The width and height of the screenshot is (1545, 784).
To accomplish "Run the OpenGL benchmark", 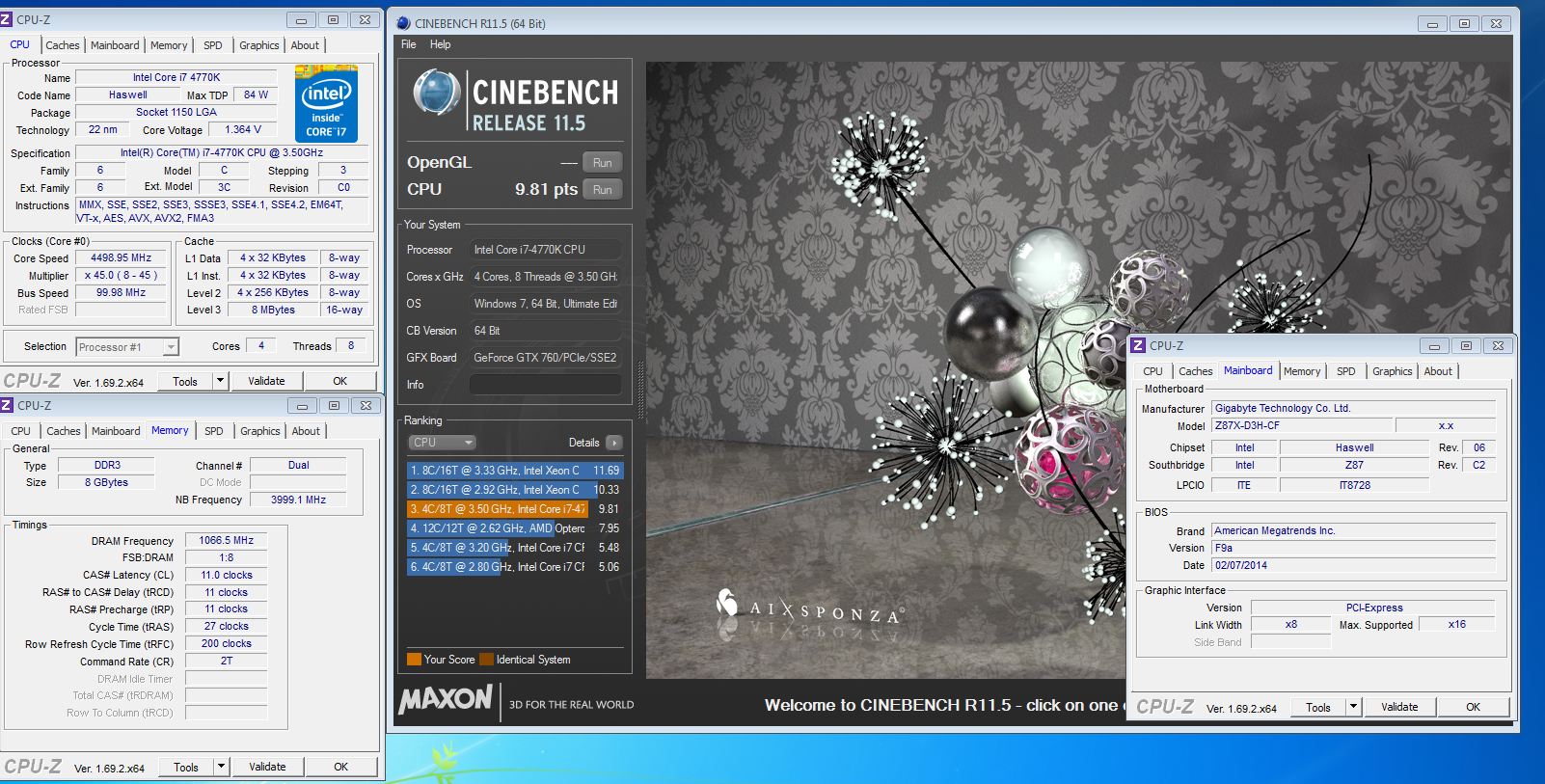I will [603, 163].
